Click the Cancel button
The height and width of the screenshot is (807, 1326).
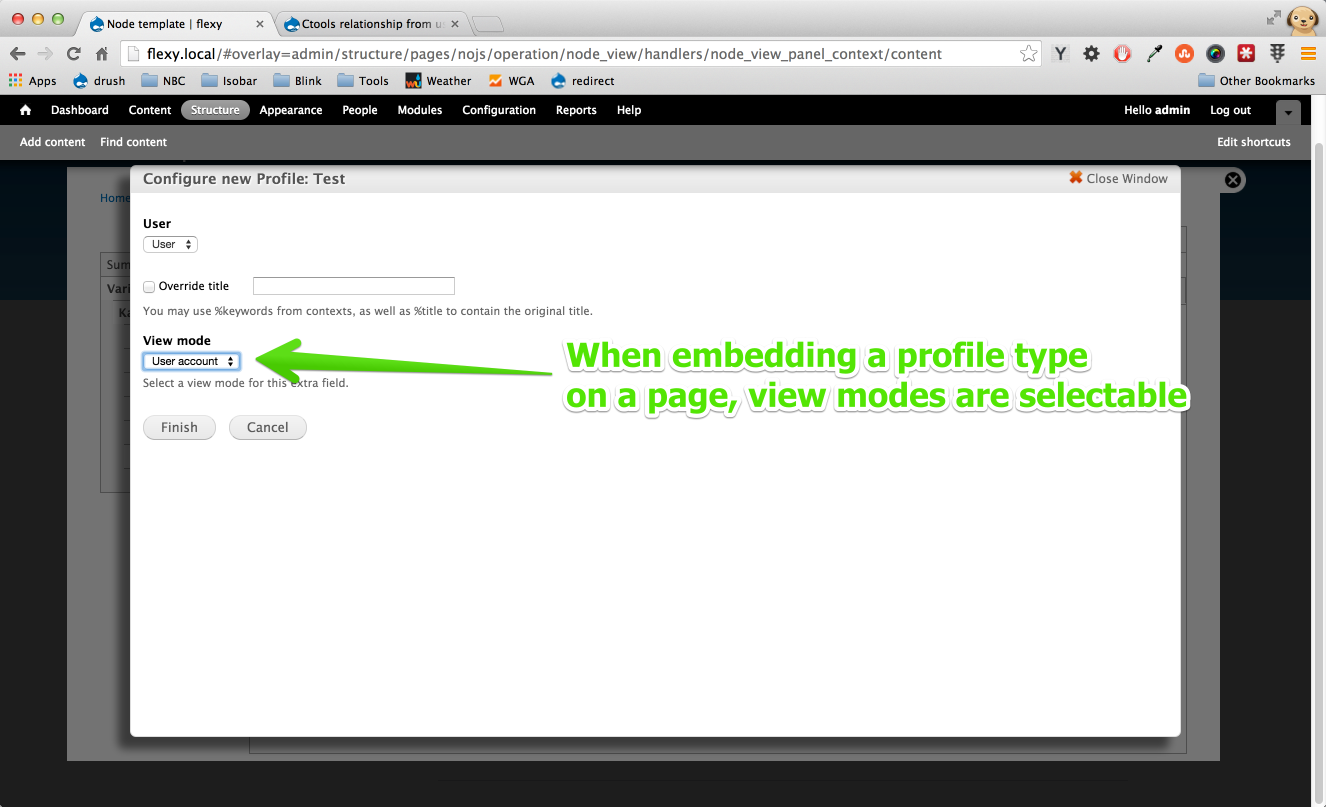click(x=268, y=427)
